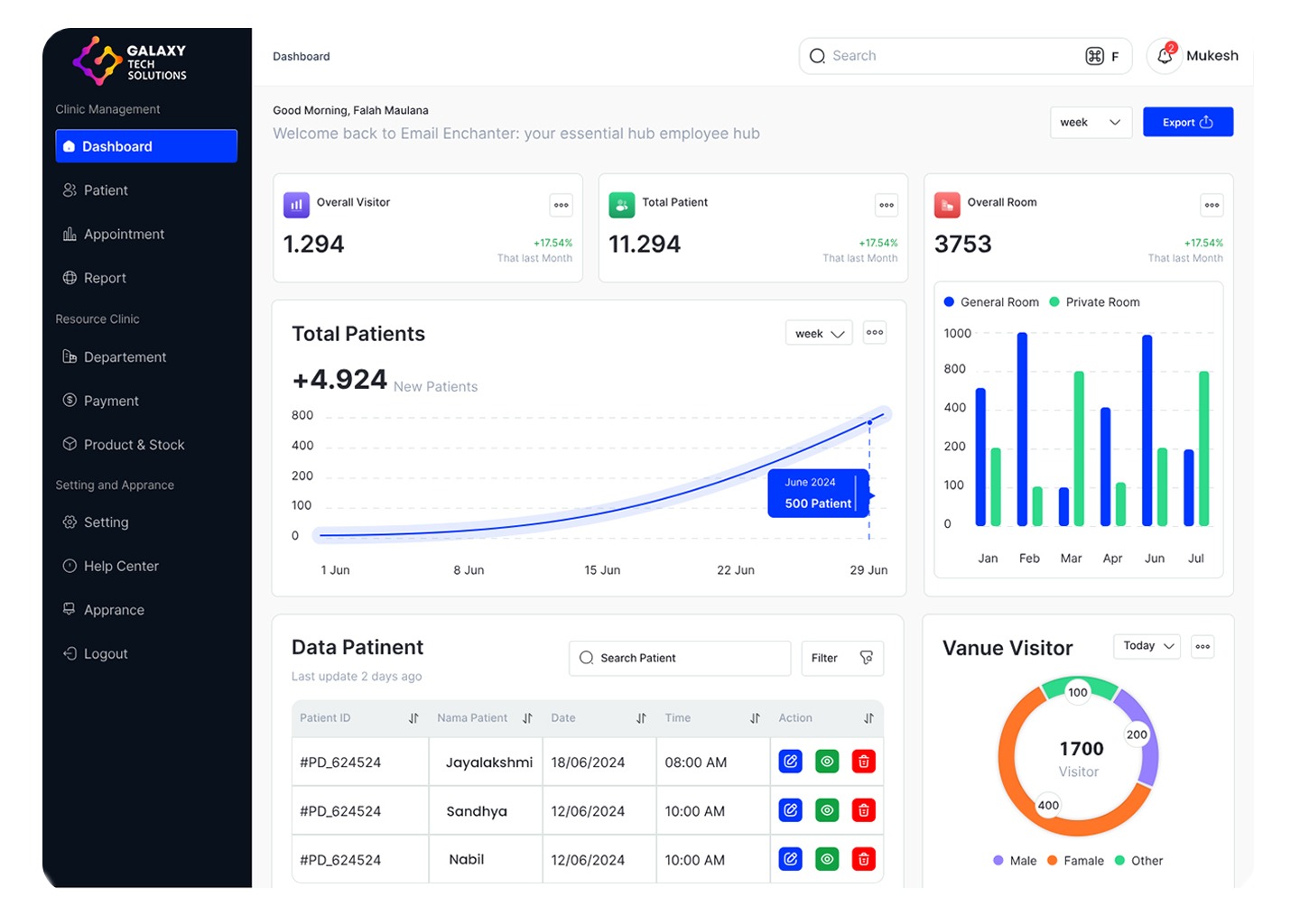Open the Total Patient card three-dot menu
This screenshot has height=924, width=1300.
pos(887,206)
